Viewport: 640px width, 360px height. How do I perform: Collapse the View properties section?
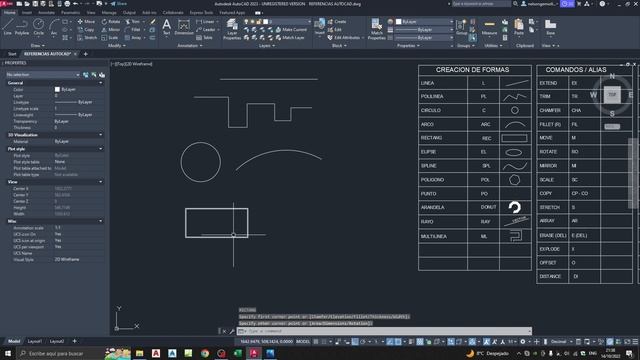tap(101, 182)
